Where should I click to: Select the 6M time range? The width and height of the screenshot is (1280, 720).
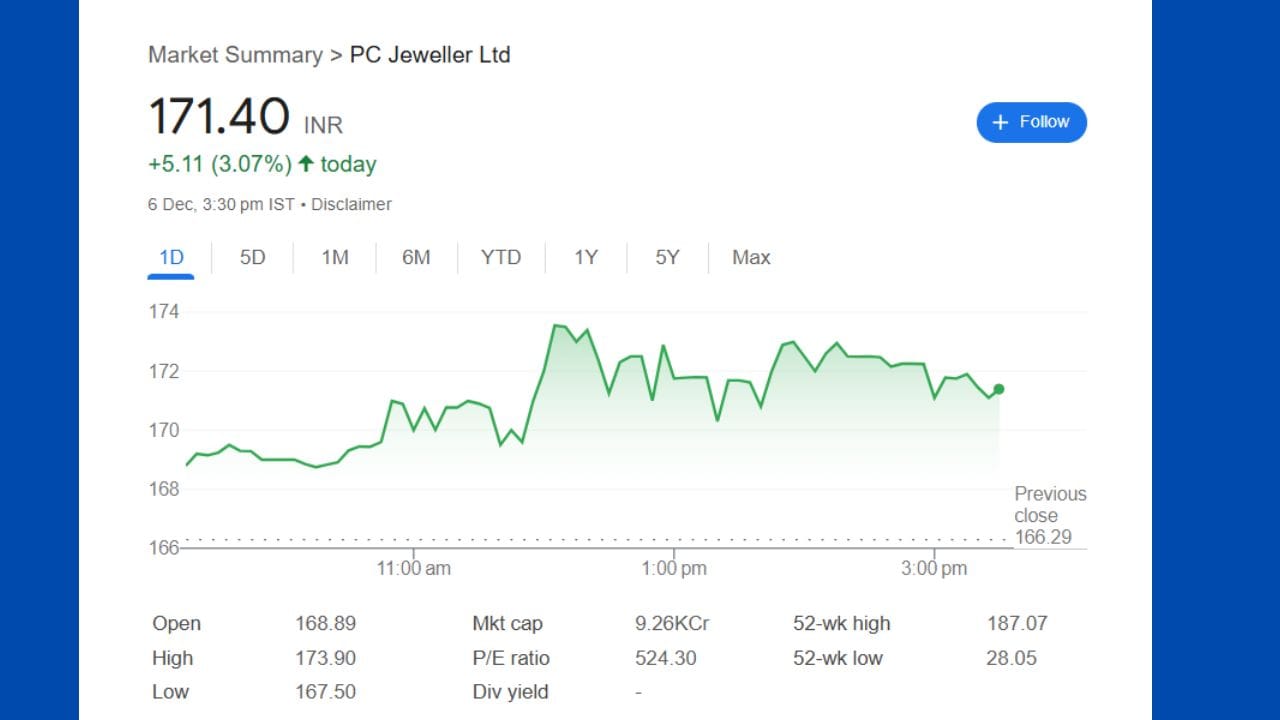pyautogui.click(x=416, y=257)
